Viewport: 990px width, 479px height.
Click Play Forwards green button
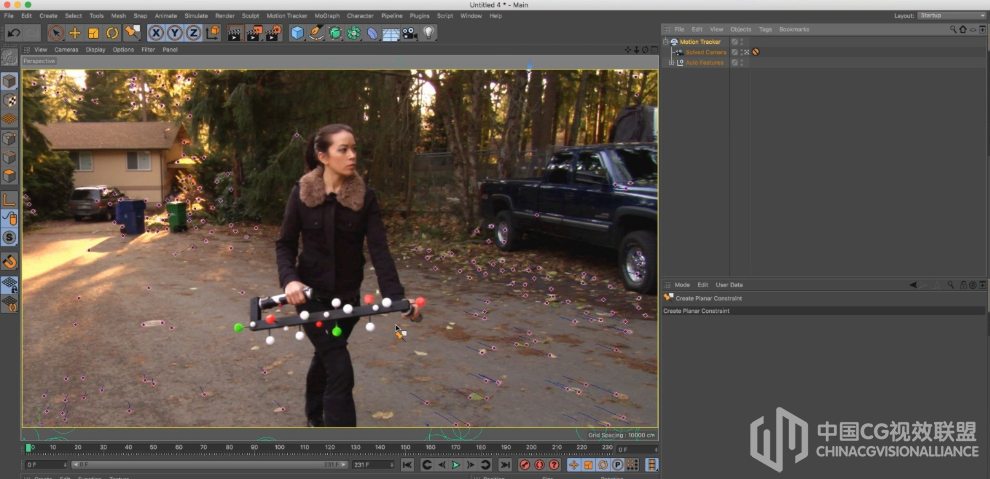(456, 465)
